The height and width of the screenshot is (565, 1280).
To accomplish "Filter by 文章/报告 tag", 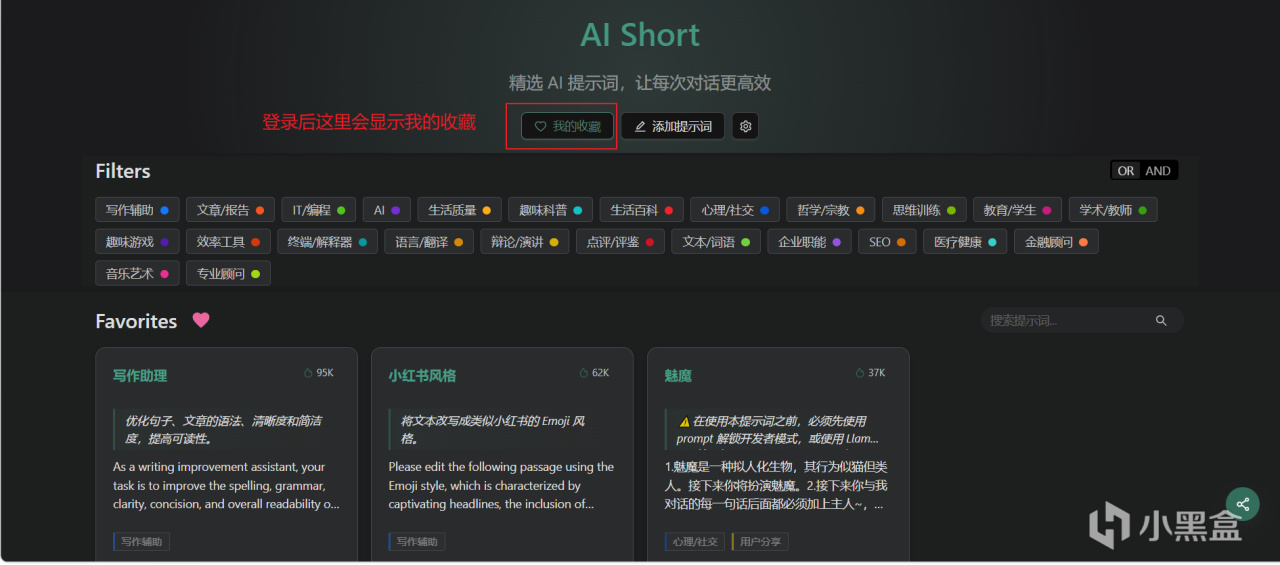I will pos(230,211).
